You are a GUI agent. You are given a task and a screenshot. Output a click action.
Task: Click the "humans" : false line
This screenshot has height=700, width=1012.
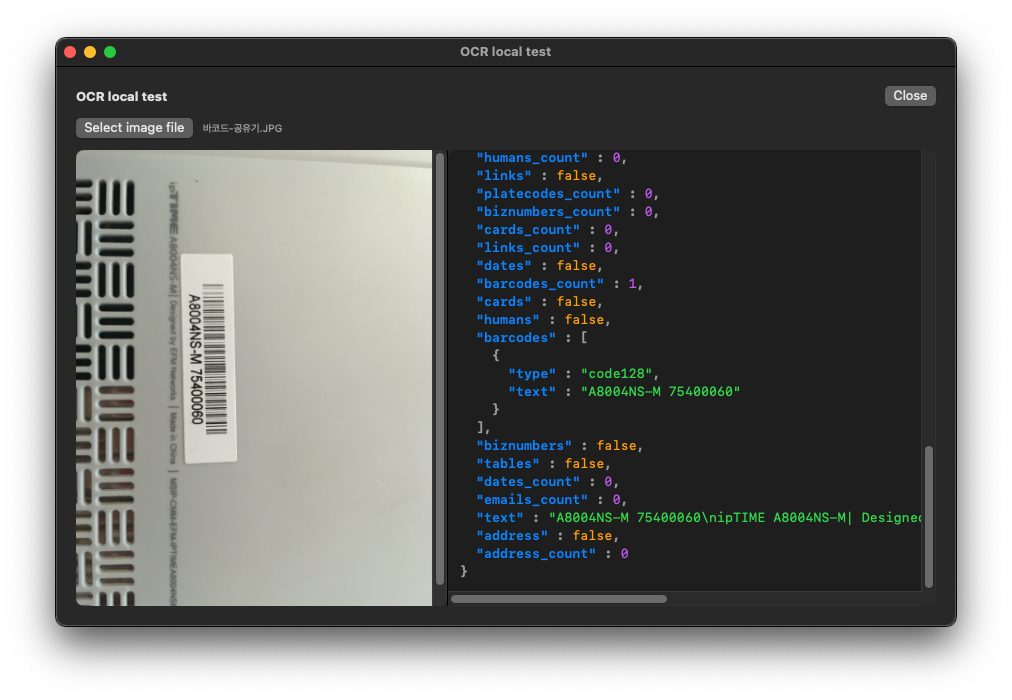click(543, 320)
